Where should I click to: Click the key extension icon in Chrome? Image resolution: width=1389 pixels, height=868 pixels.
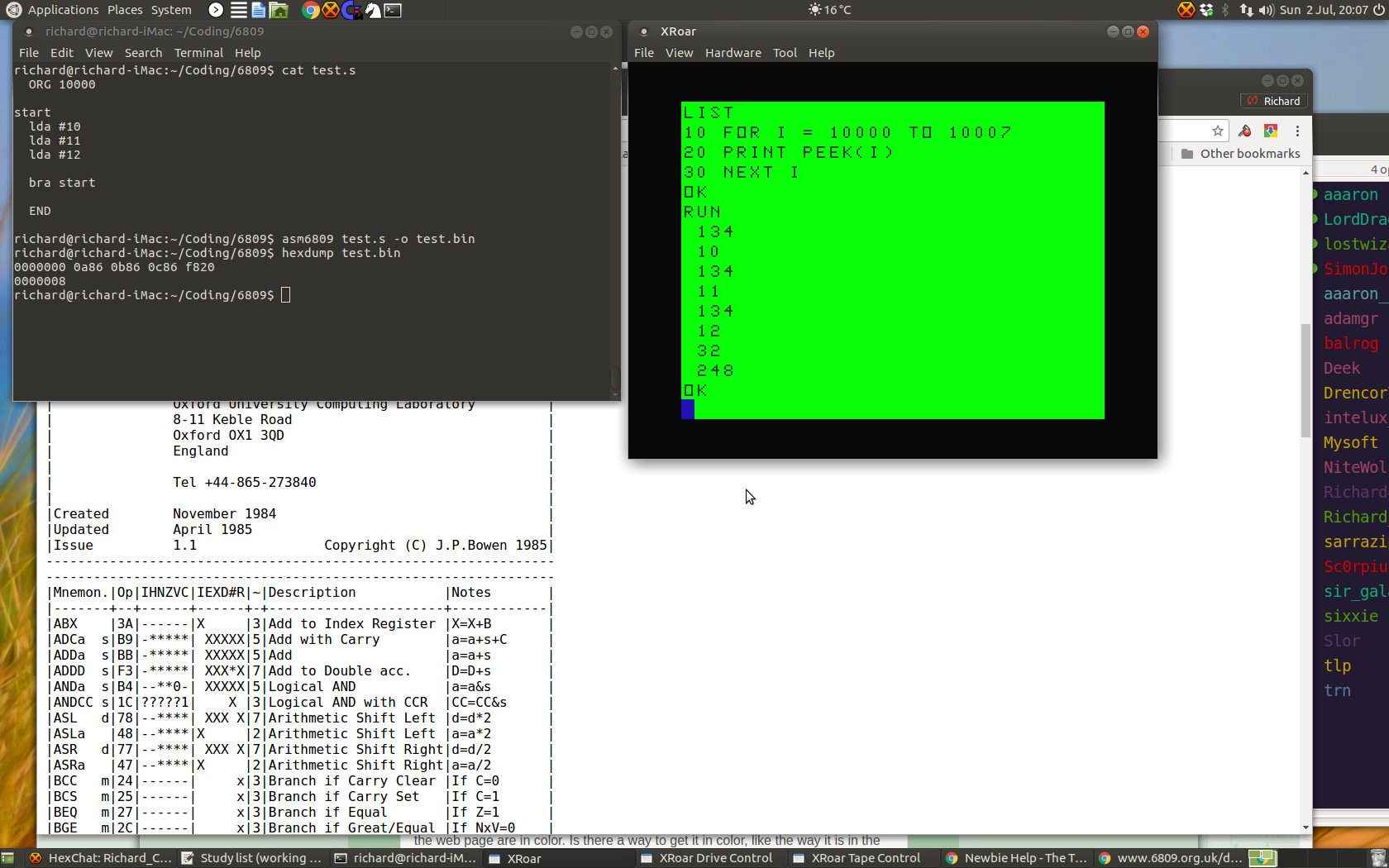click(1244, 131)
